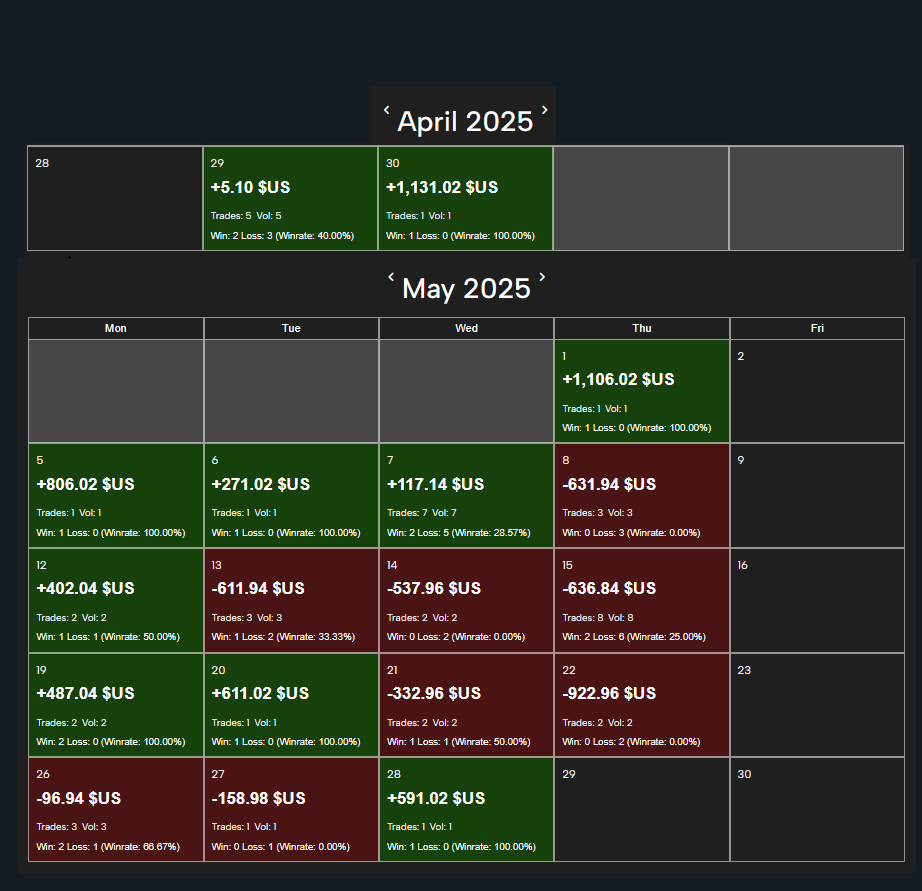This screenshot has height=891, width=922.
Task: Click the Thu column header
Action: [641, 328]
